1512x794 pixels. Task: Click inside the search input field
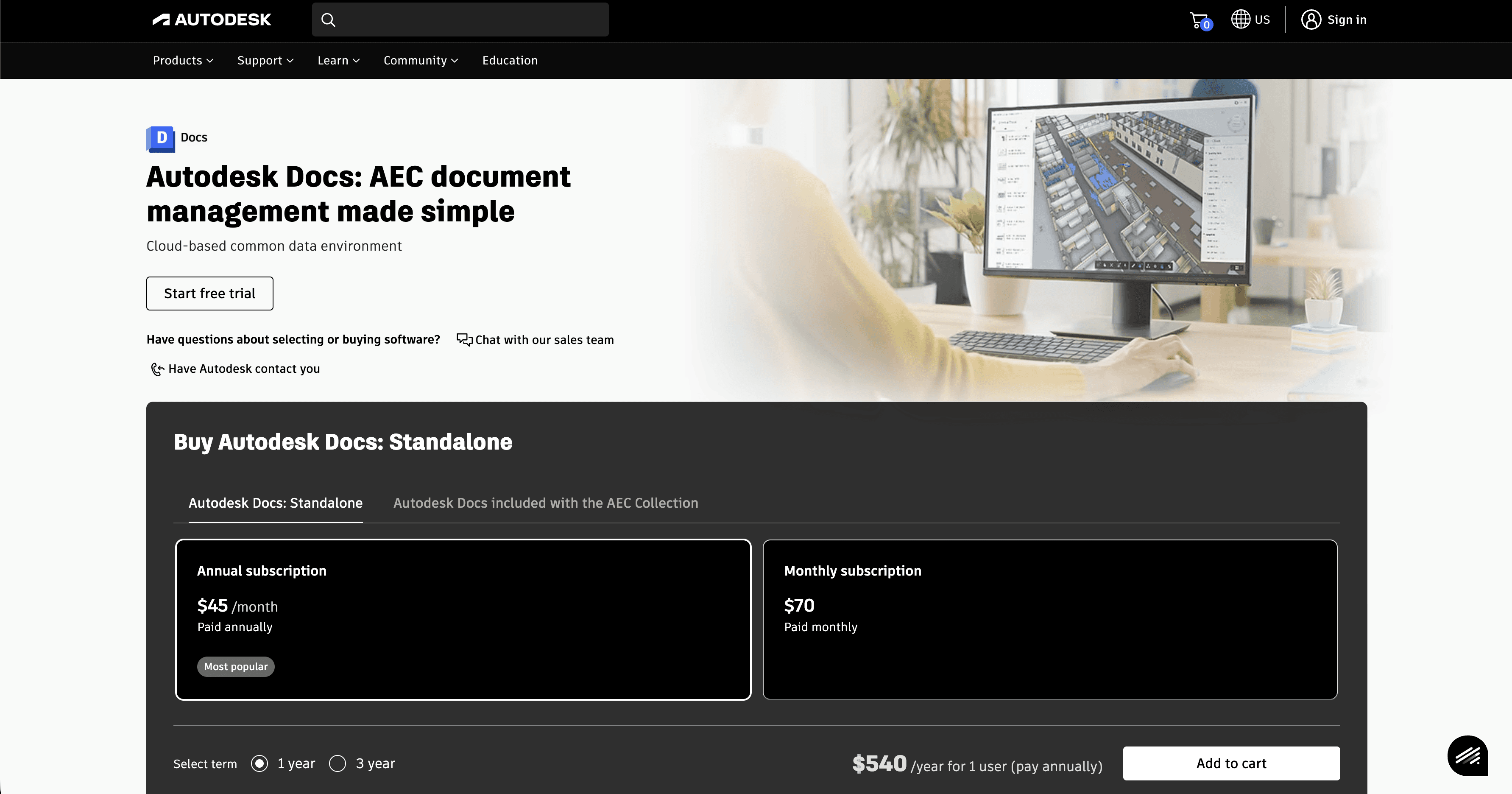point(469,20)
